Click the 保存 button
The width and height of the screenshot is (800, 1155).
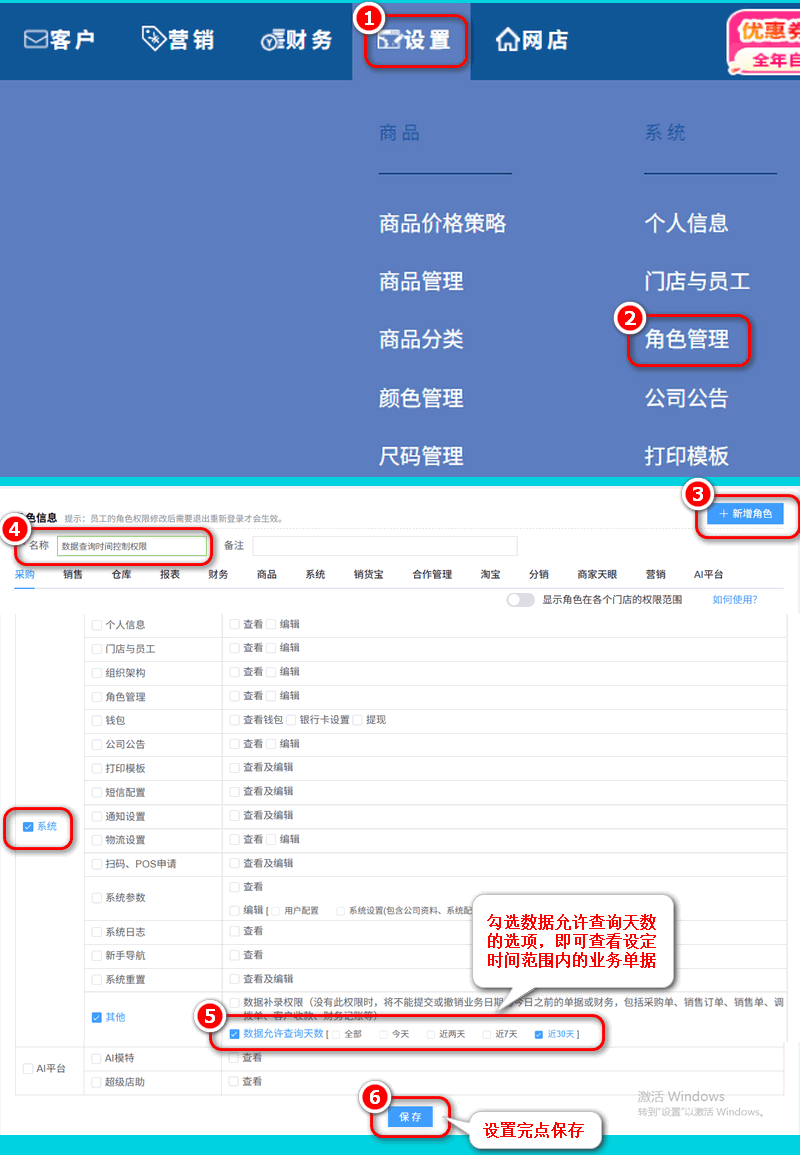(410, 1116)
